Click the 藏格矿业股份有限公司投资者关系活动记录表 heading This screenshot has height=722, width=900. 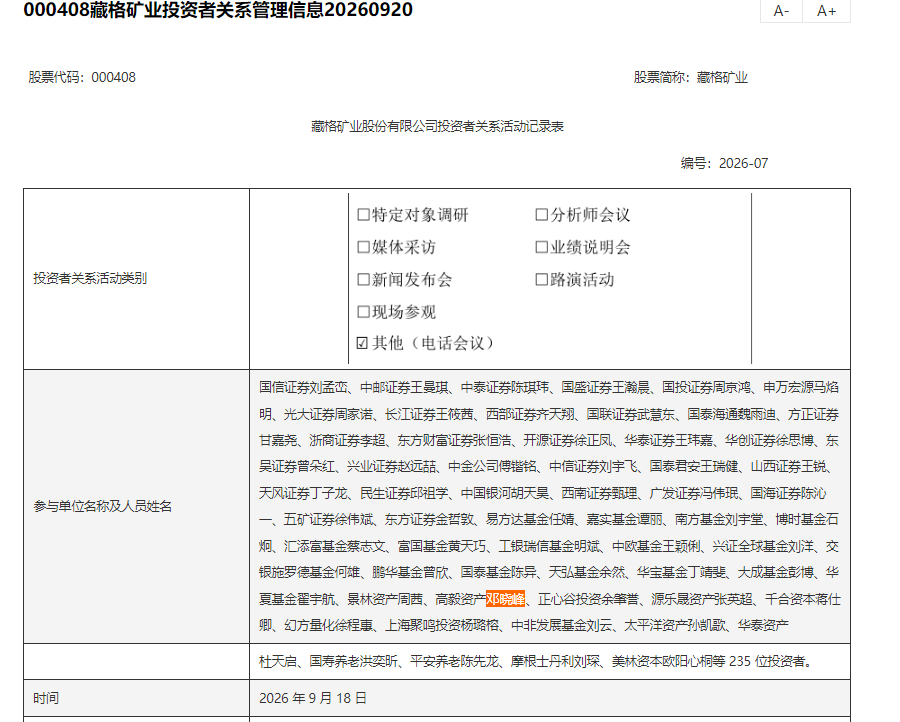(437, 126)
